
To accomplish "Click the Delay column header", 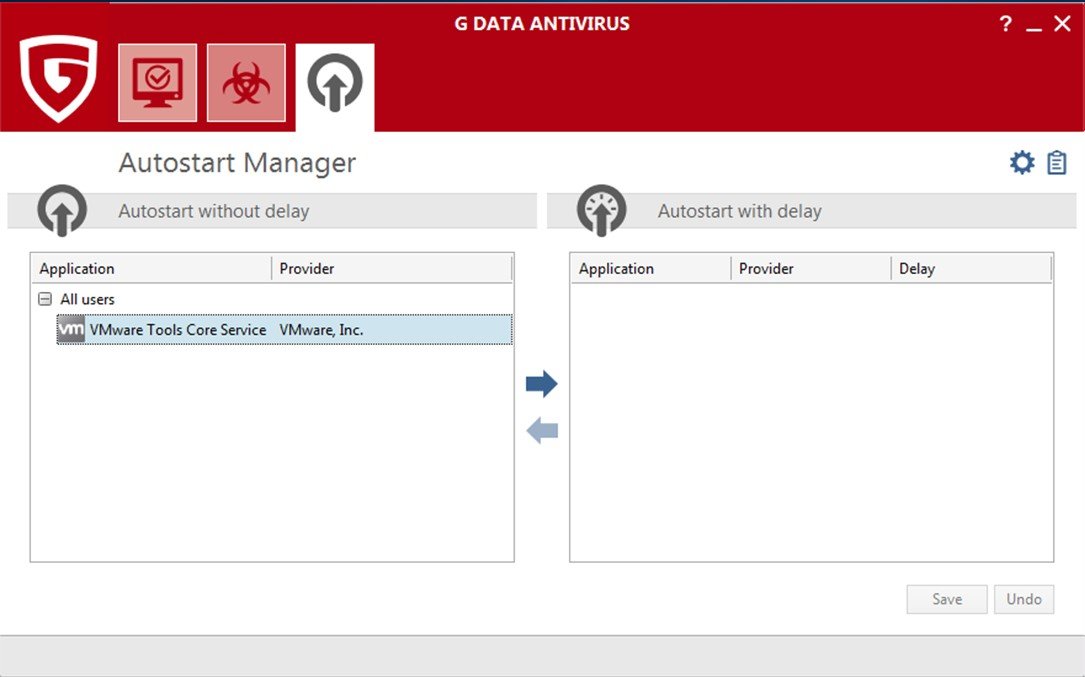I will [x=971, y=269].
